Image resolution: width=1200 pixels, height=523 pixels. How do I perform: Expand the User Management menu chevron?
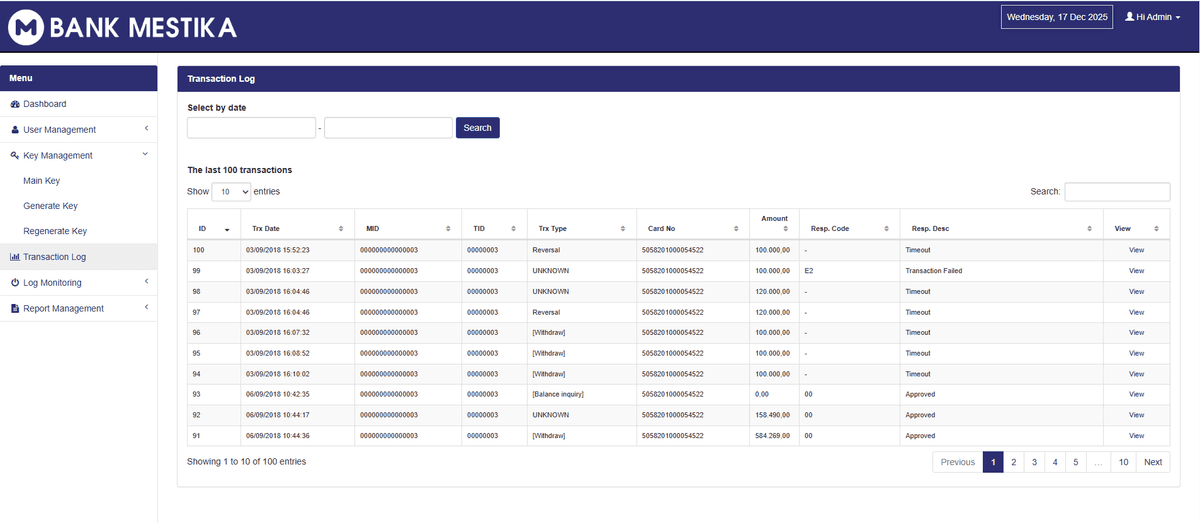tap(146, 129)
